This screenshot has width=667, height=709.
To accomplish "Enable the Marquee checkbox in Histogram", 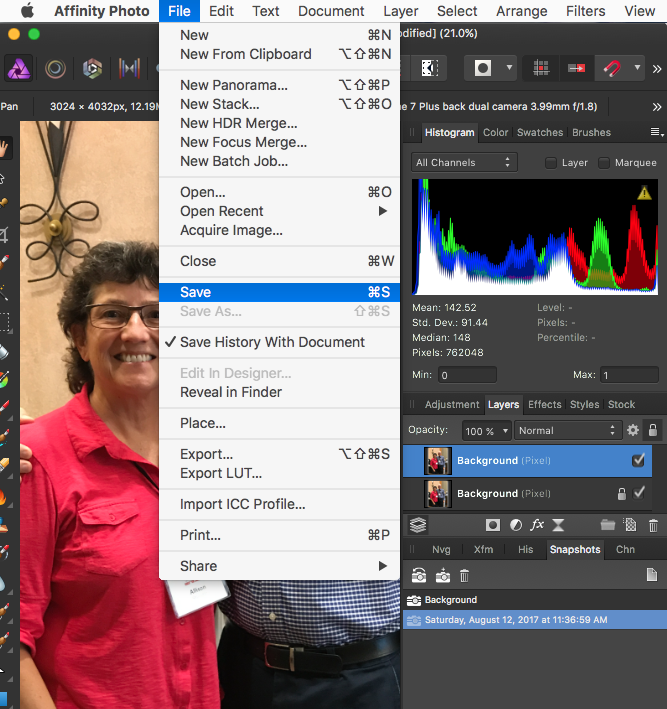I will (604, 163).
